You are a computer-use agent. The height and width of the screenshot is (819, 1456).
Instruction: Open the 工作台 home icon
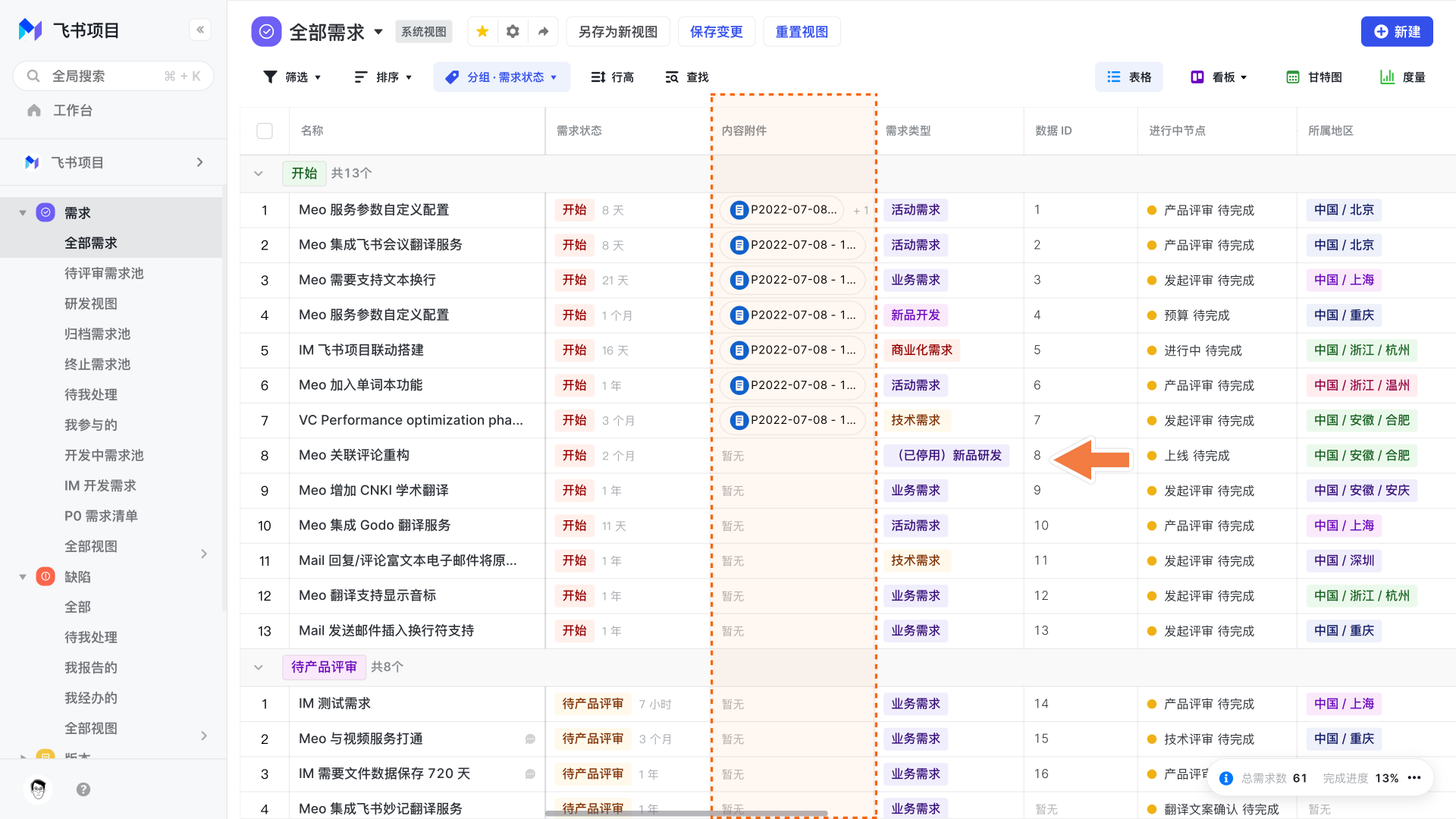(x=34, y=111)
